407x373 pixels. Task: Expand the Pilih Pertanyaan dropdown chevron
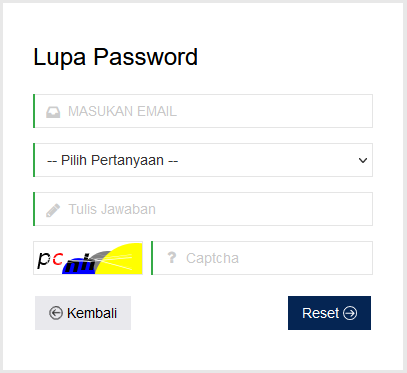[x=363, y=160]
